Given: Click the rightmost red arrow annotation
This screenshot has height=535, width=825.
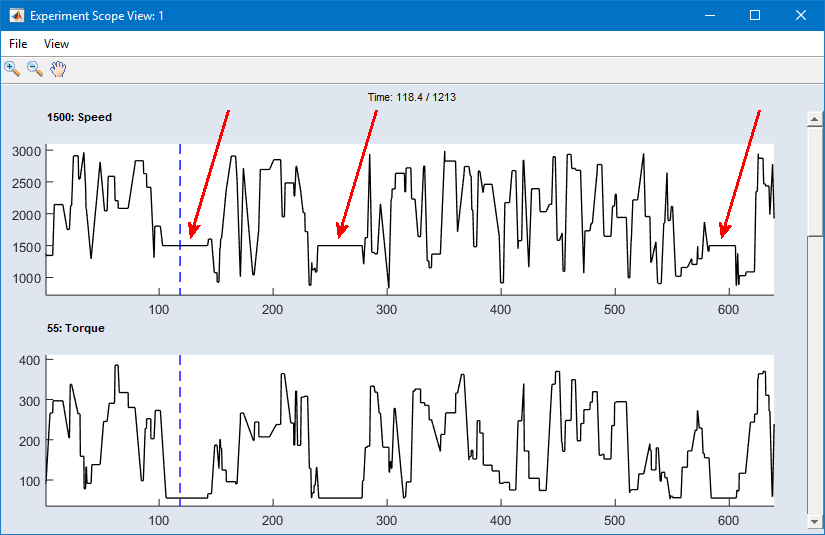Looking at the screenshot, I should [x=741, y=175].
